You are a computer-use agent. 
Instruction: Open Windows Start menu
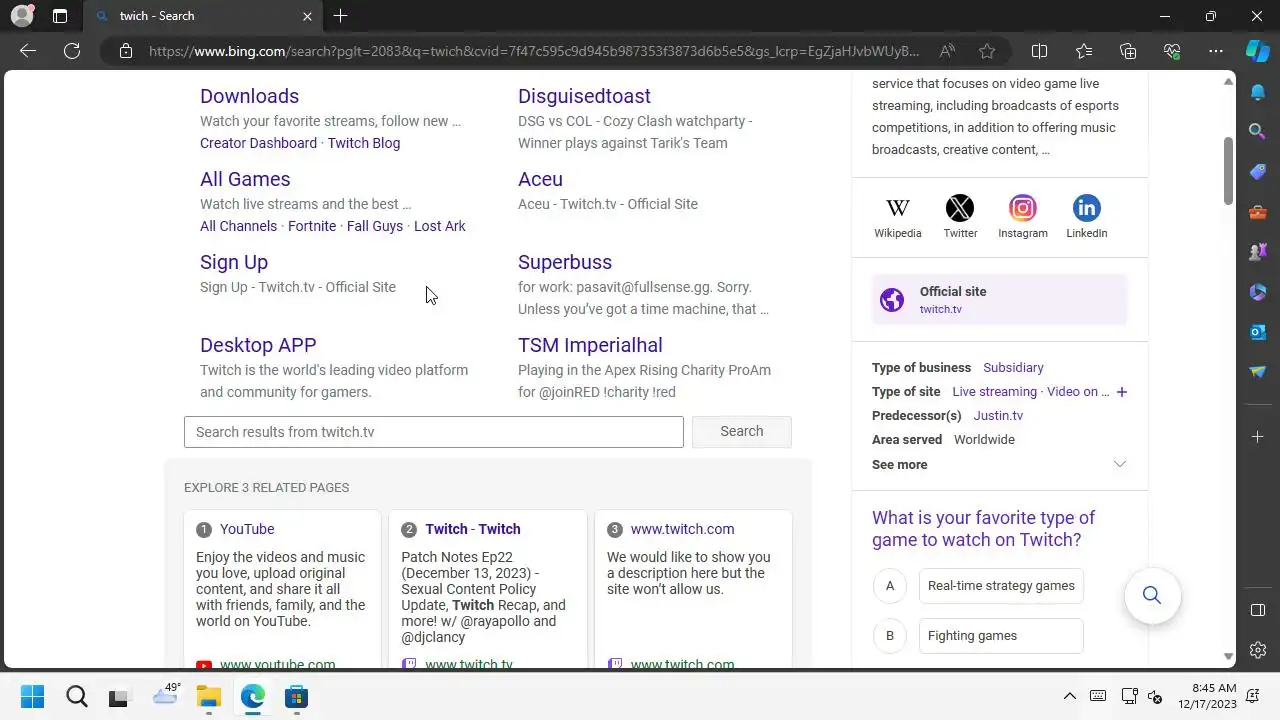pyautogui.click(x=32, y=697)
